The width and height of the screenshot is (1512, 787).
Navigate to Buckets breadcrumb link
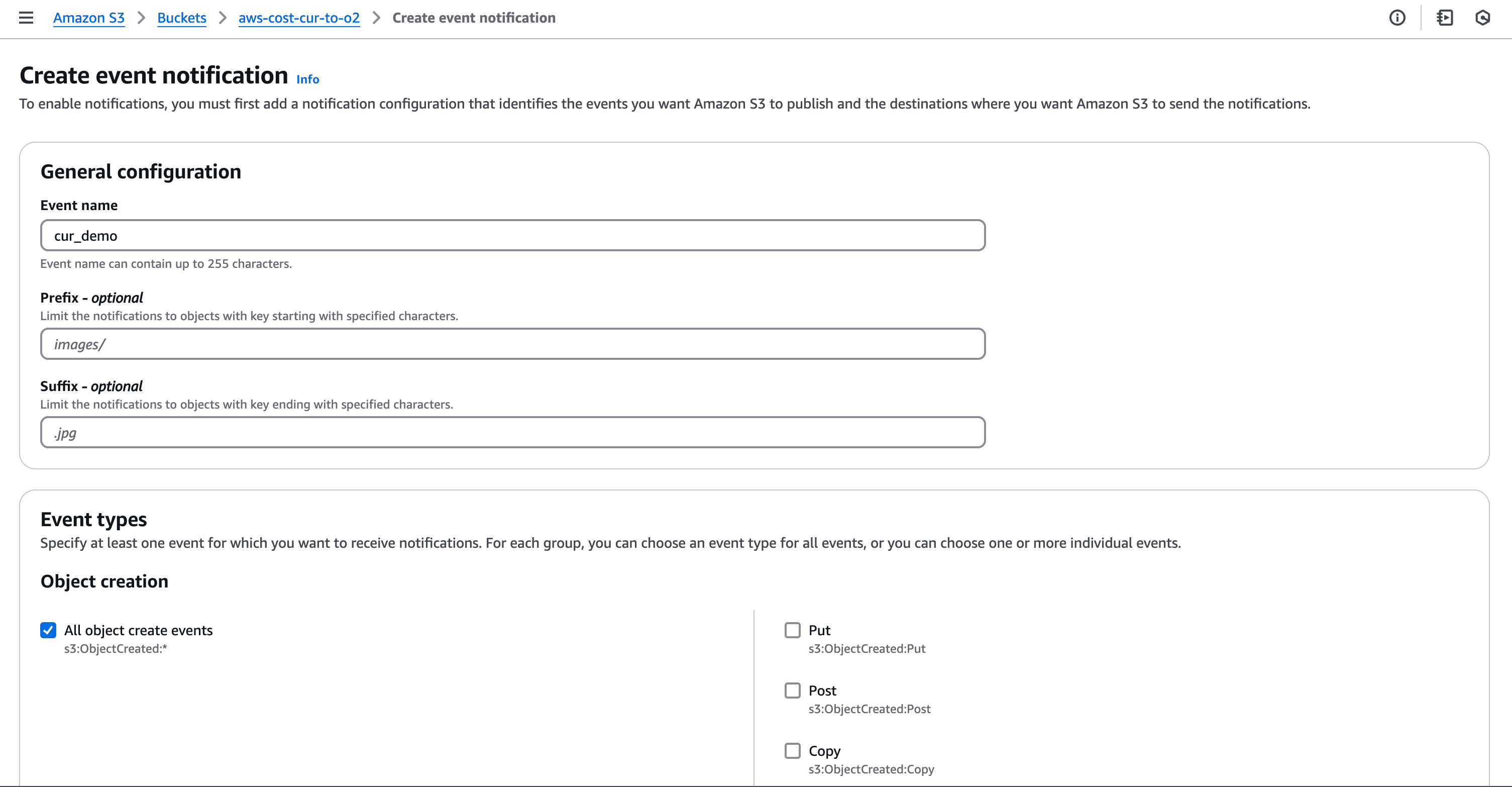click(181, 18)
